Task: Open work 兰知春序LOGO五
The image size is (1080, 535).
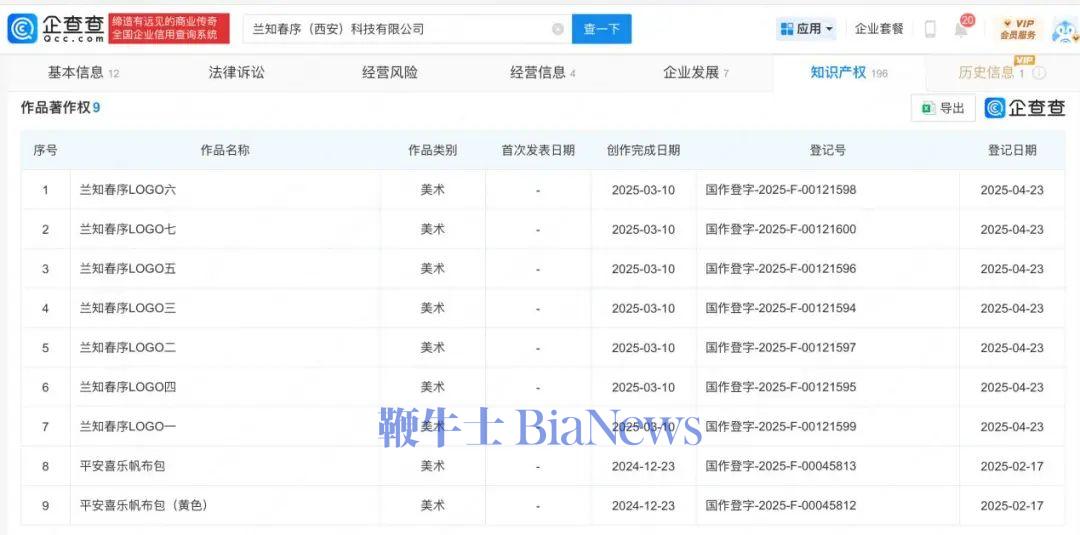Action: pos(128,269)
